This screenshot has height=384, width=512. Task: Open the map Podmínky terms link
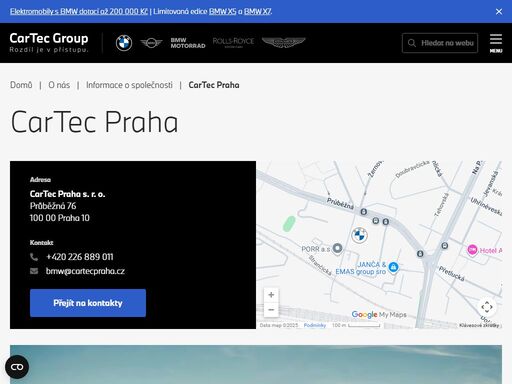click(x=315, y=325)
